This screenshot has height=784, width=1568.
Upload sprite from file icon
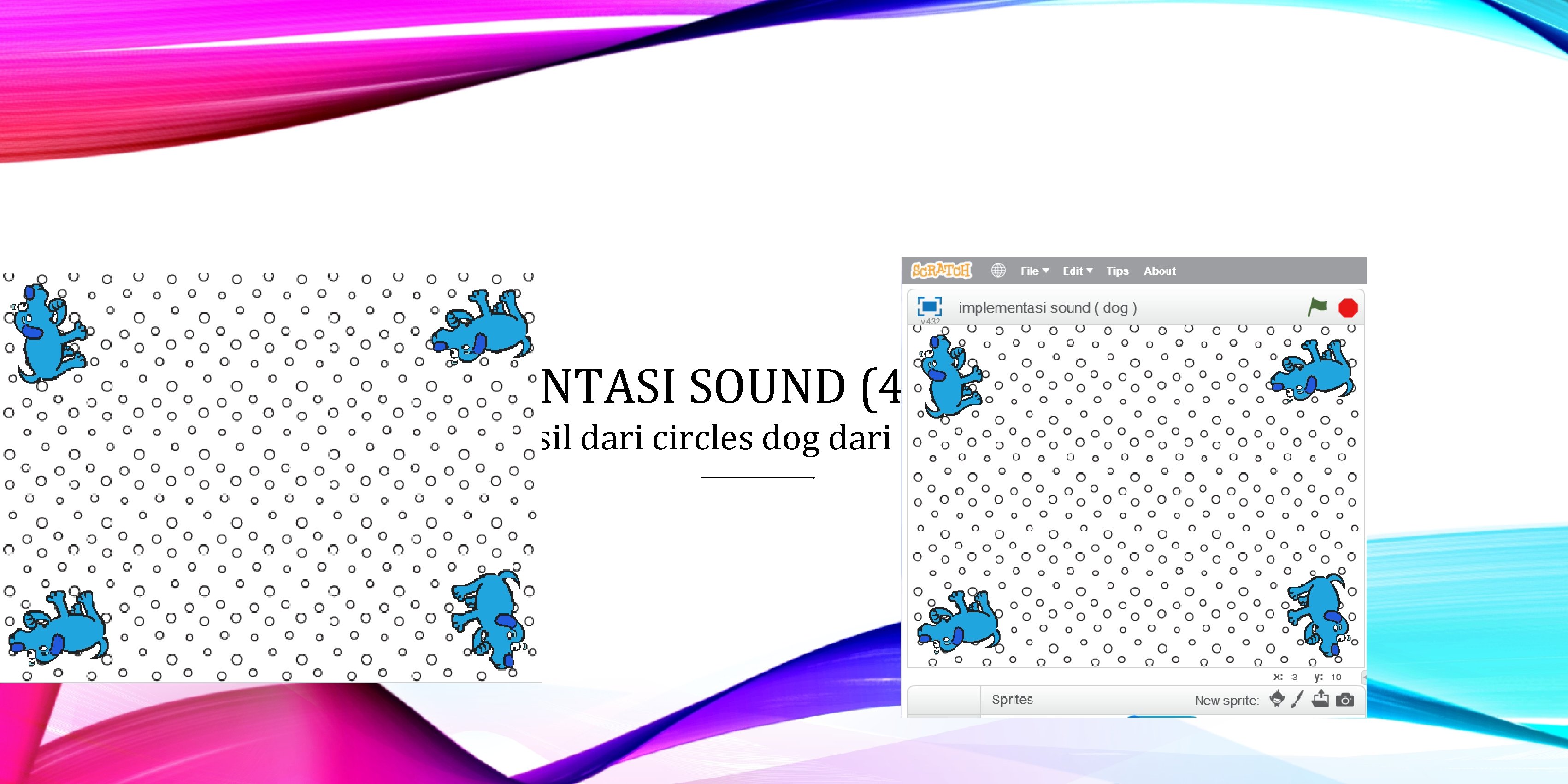[1320, 699]
